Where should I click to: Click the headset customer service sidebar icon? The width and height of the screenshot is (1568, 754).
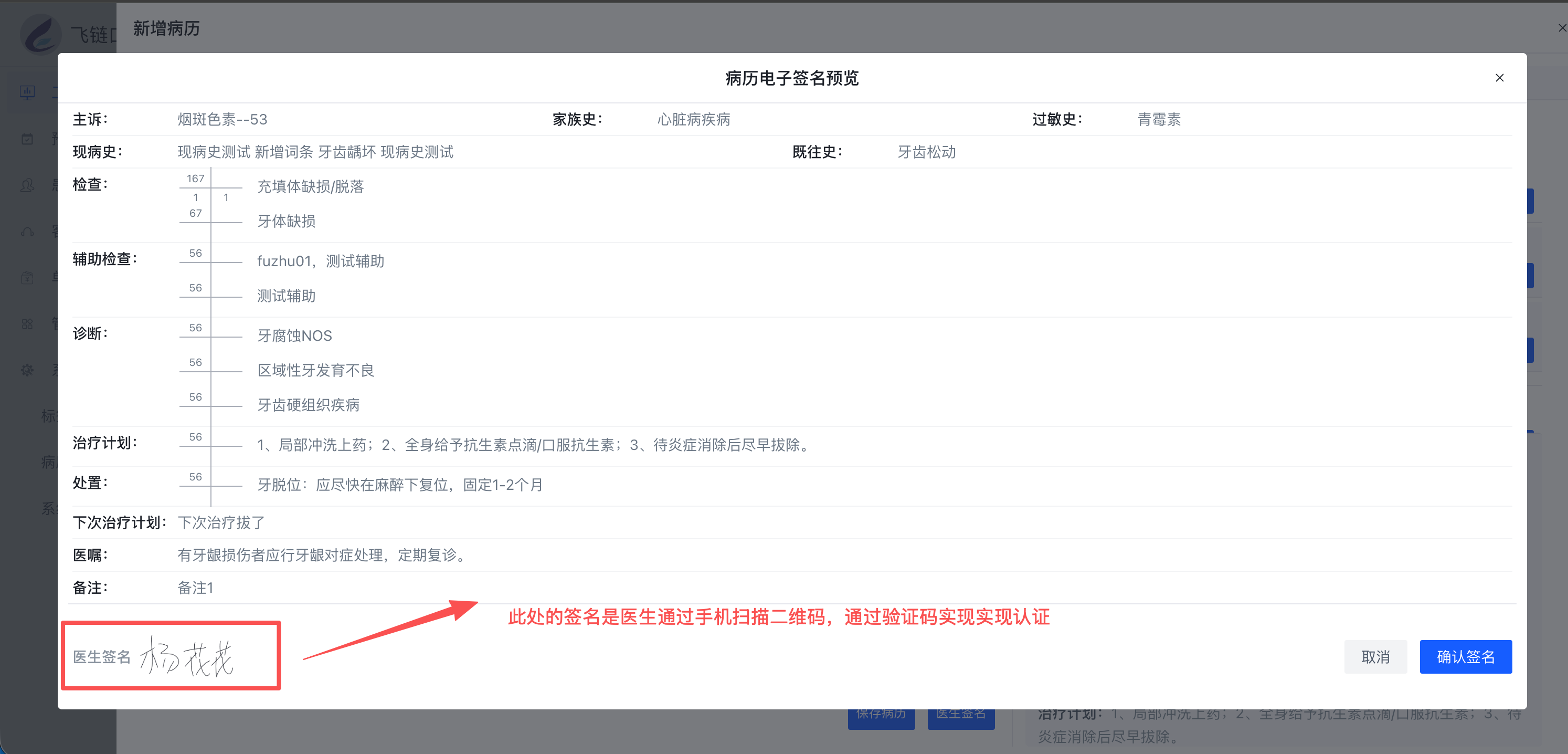[x=27, y=232]
